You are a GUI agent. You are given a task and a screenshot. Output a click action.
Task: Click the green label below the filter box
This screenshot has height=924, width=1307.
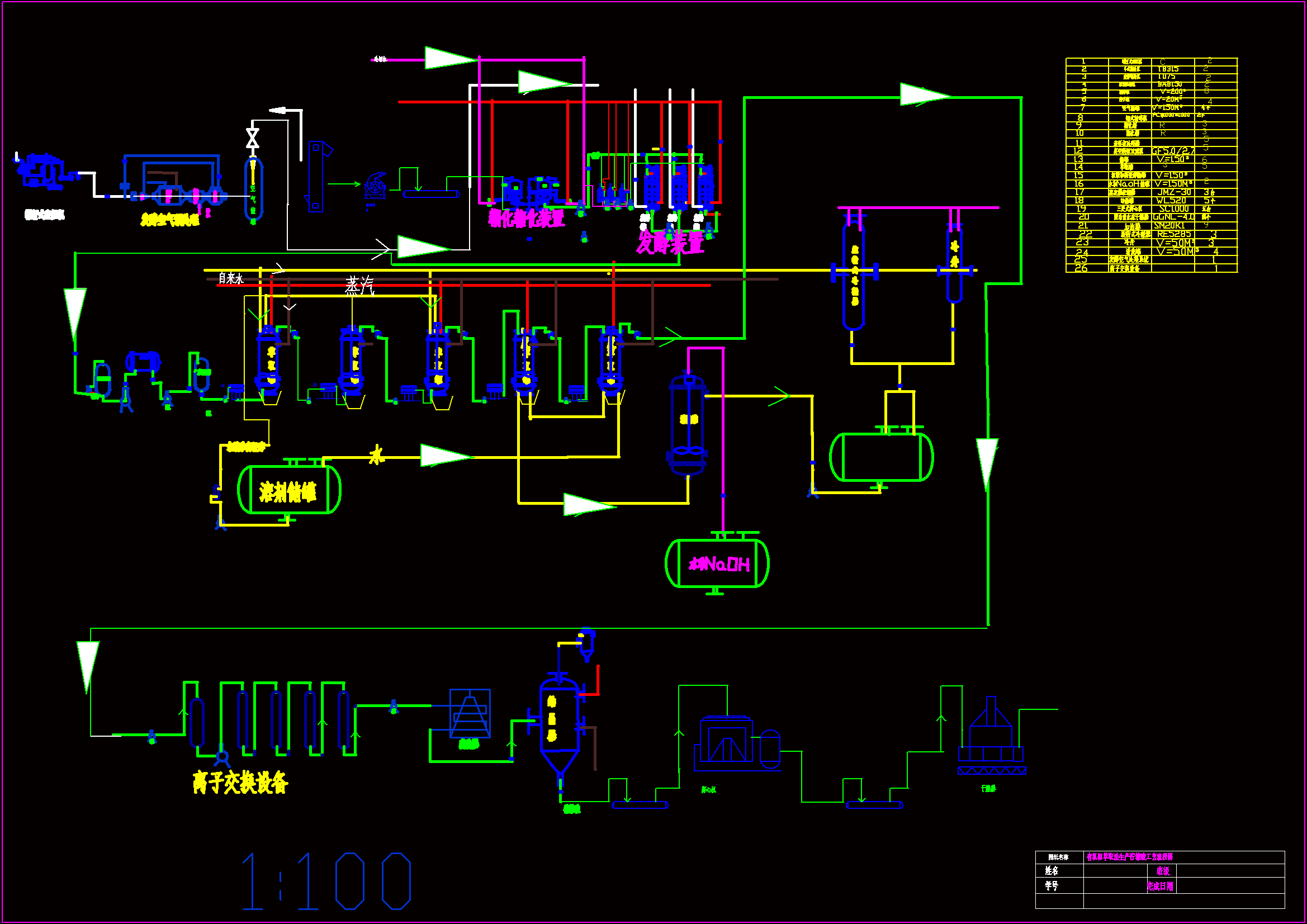coord(468,744)
